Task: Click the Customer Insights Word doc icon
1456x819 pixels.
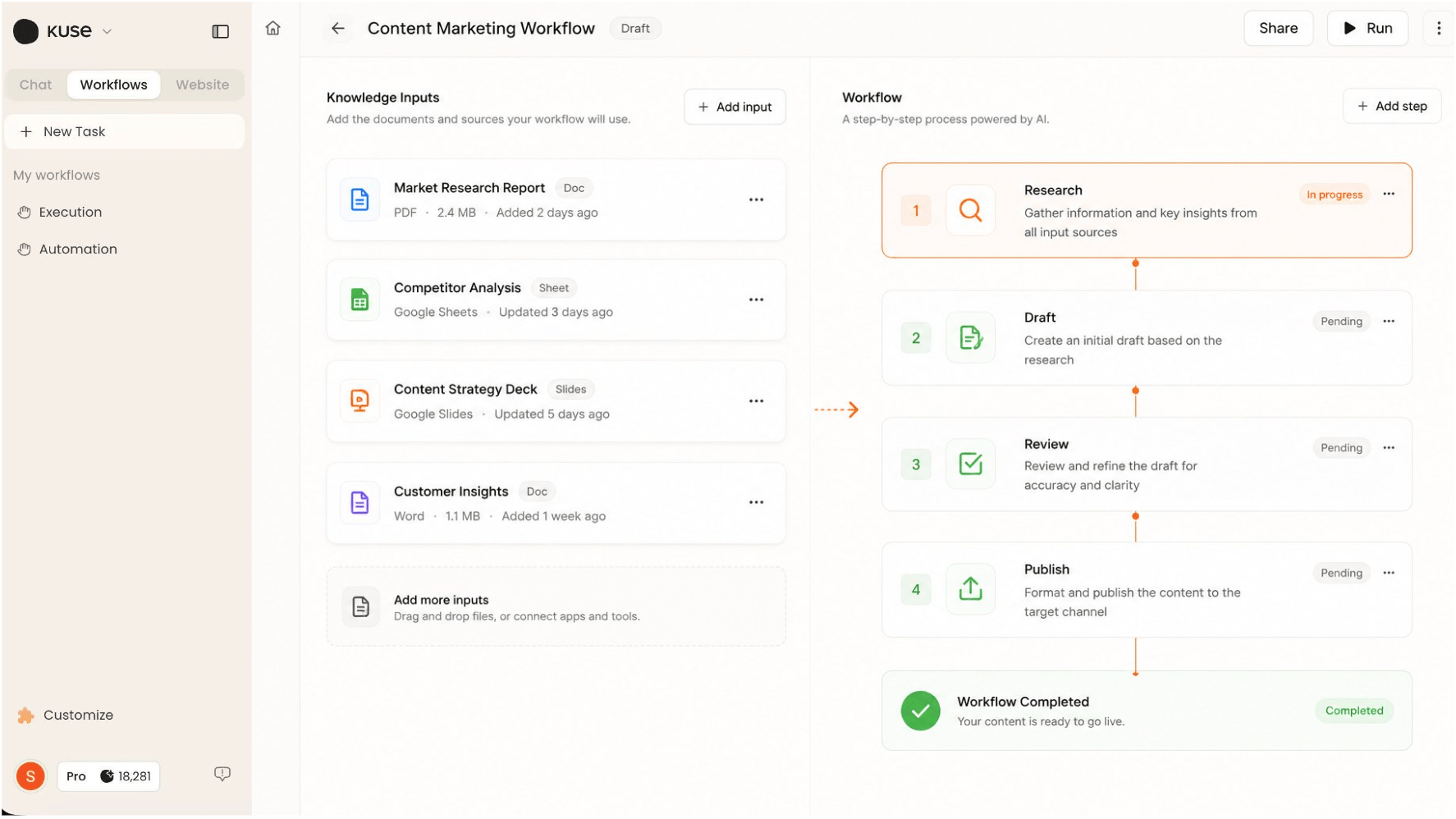Action: point(359,503)
